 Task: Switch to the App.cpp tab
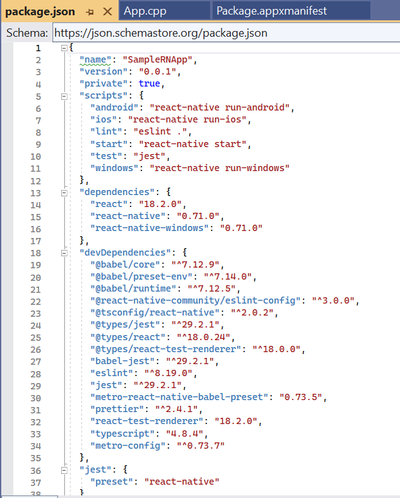coord(145,11)
